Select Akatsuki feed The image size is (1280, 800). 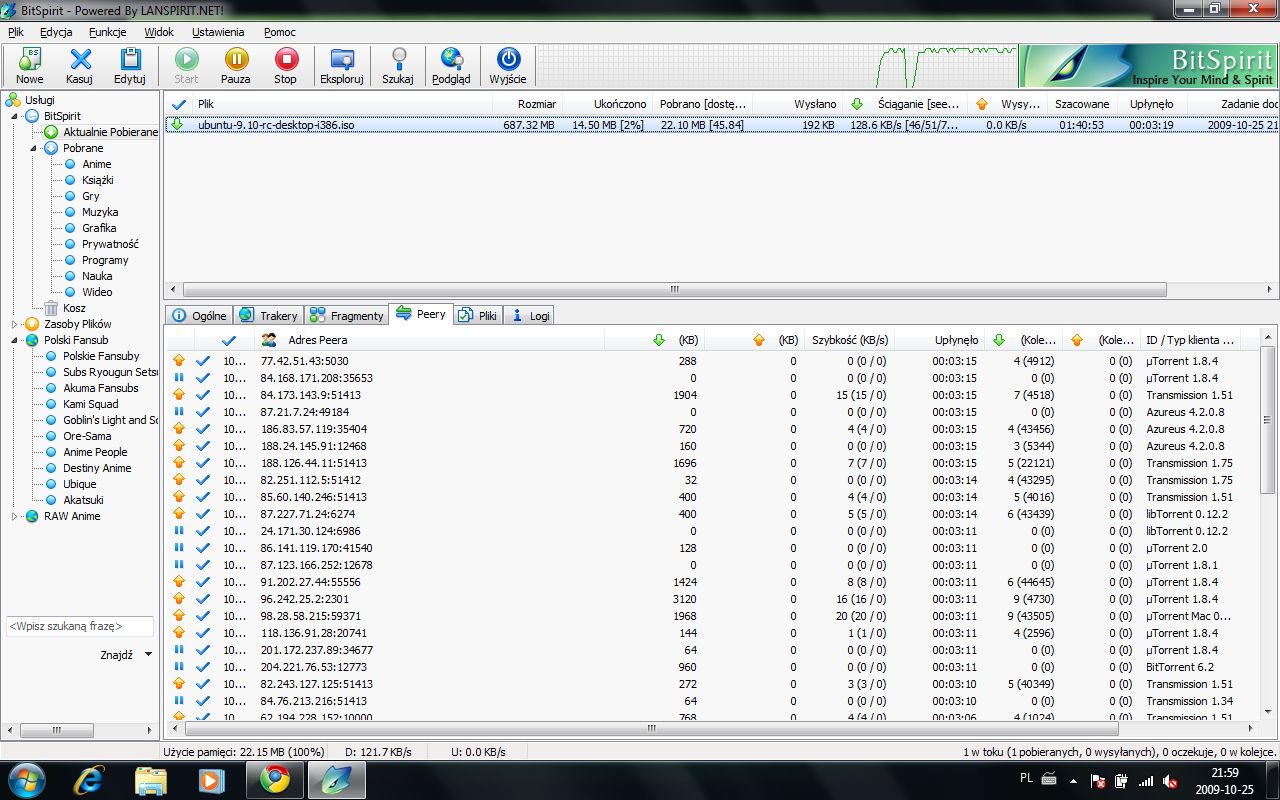pyautogui.click(x=83, y=500)
